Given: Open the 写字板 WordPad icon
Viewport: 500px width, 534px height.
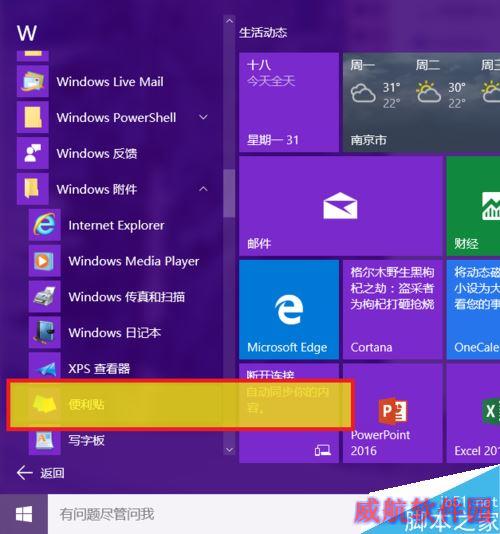Looking at the screenshot, I should (x=45, y=441).
